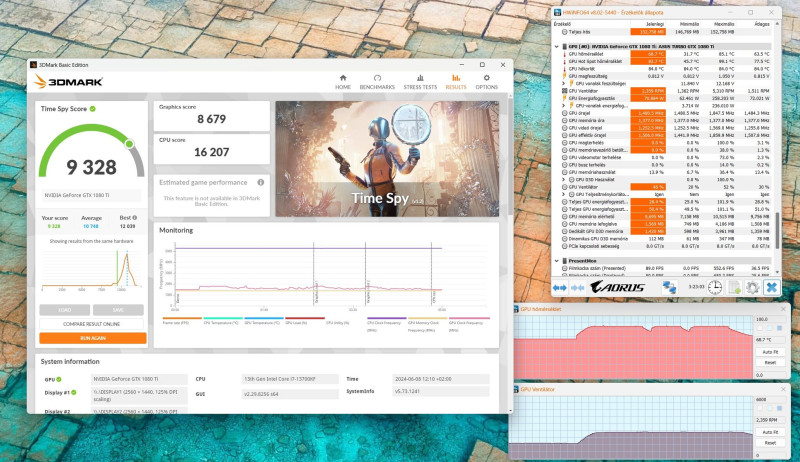Switch to STRESS TESTS tab in 3DMark
Screen dimensions: 800x462
click(x=420, y=82)
